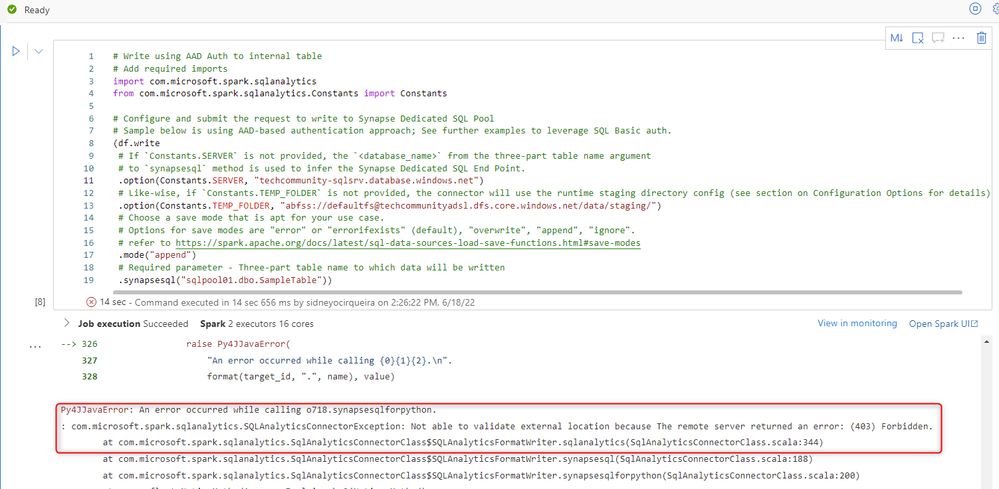Click the 'Job execution Succeeded' label
The width and height of the screenshot is (999, 489).
click(133, 323)
